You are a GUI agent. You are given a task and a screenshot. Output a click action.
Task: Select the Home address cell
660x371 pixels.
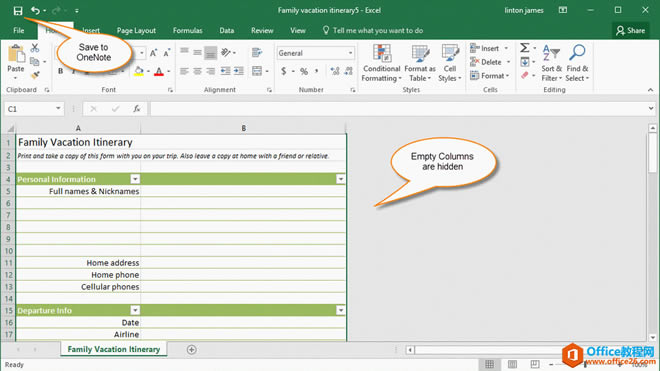(x=78, y=263)
